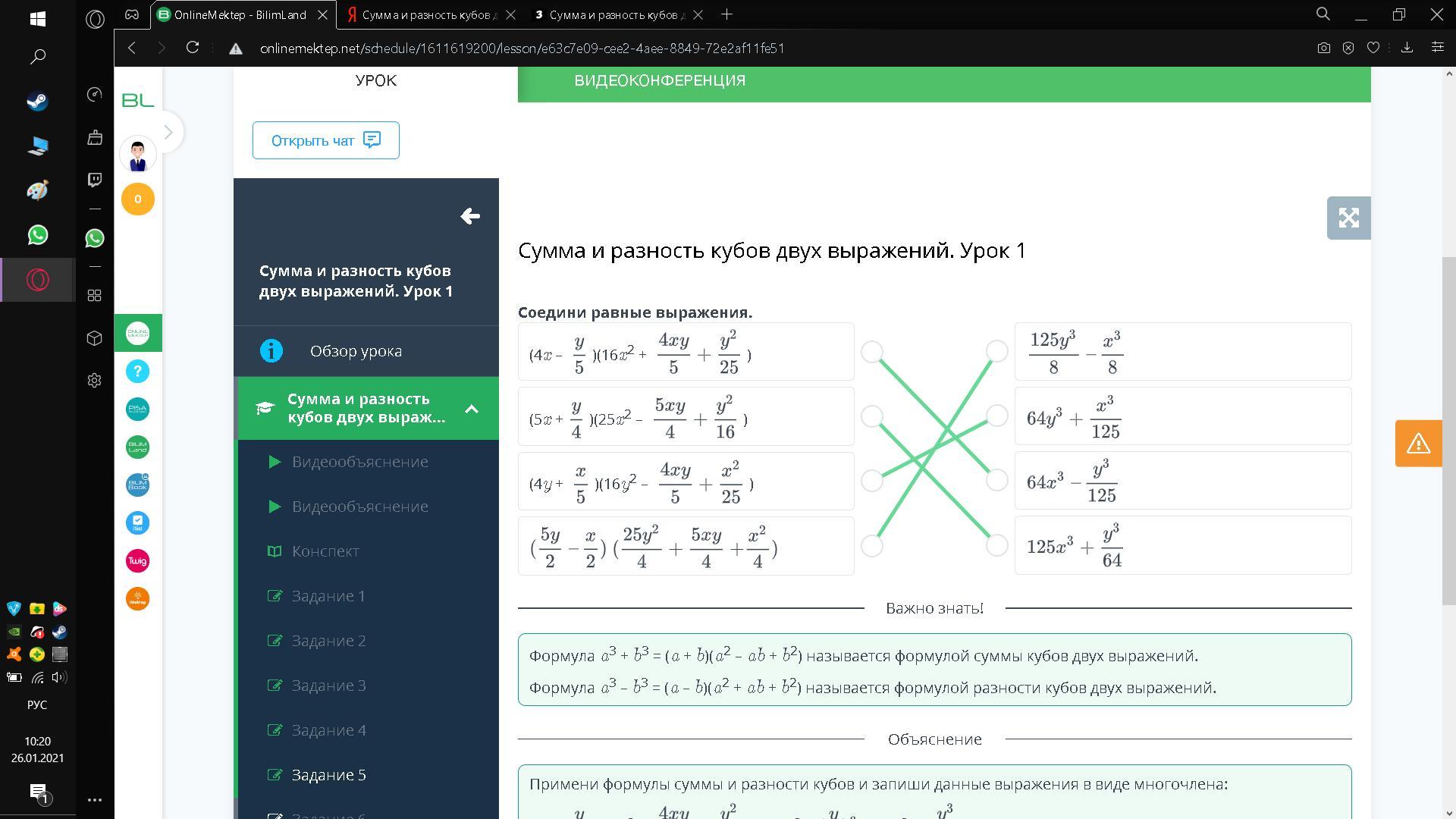
Task: Click the УРОК header tab
Action: pos(376,80)
